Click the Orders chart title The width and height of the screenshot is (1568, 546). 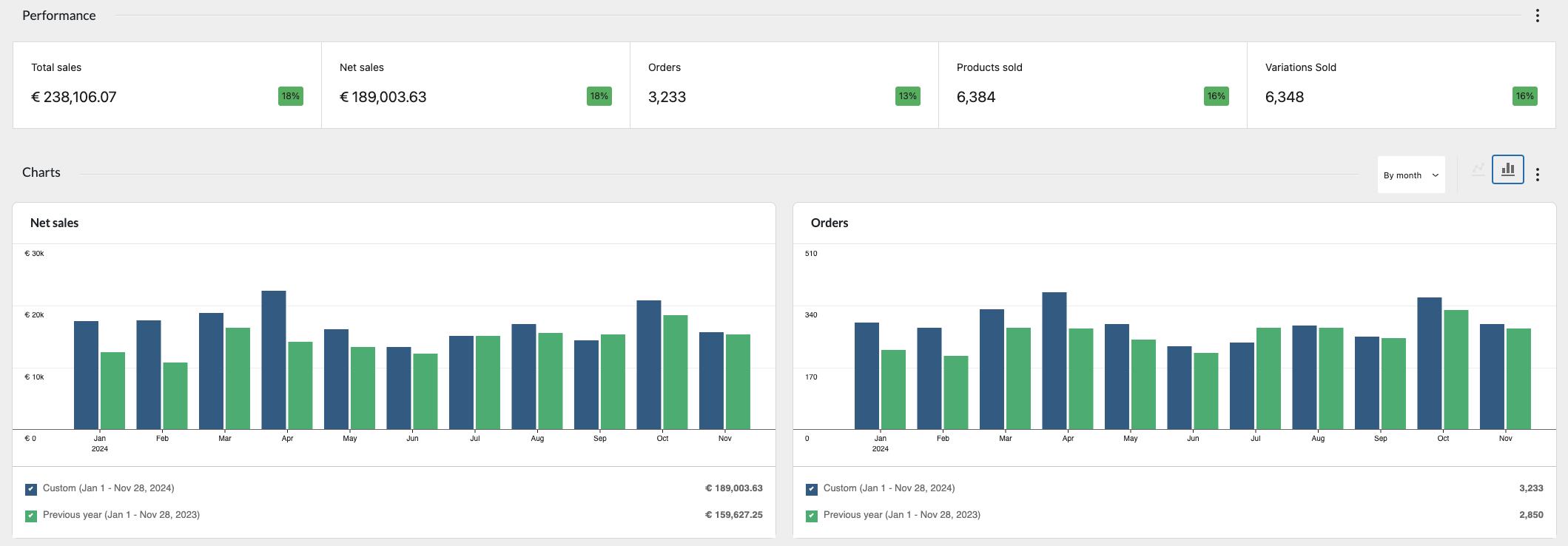(x=830, y=223)
